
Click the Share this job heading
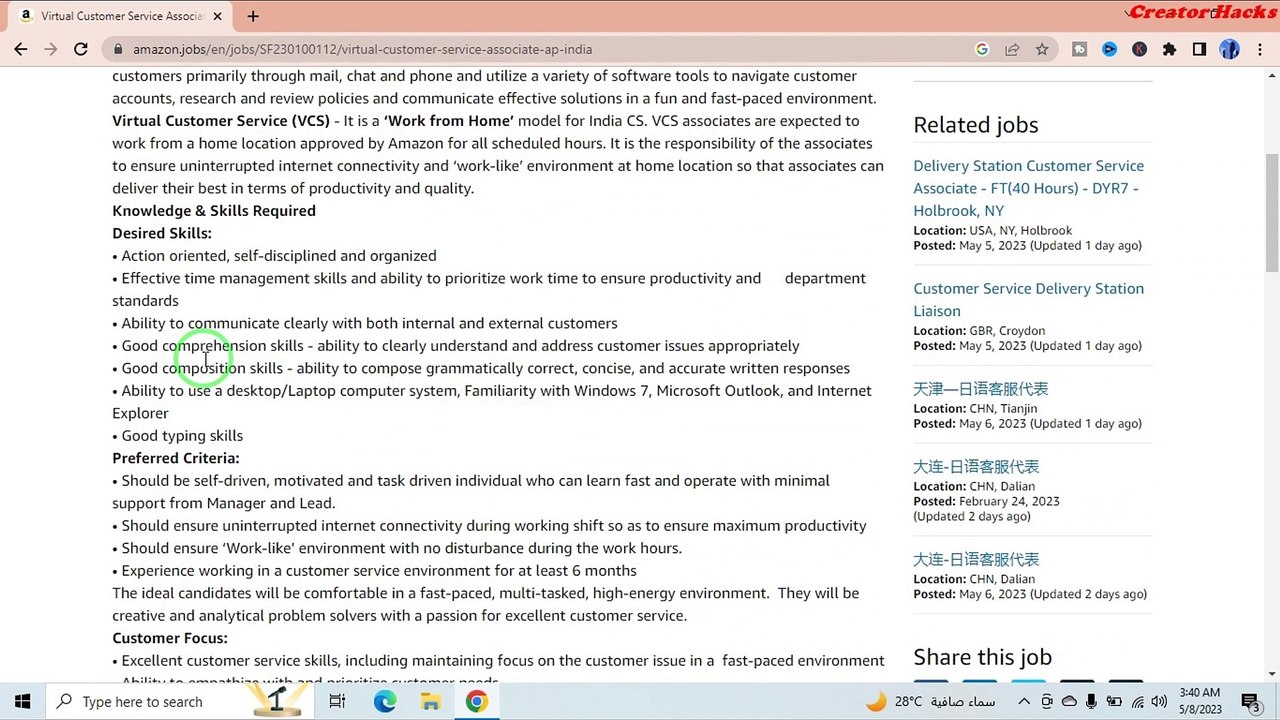coord(982,657)
